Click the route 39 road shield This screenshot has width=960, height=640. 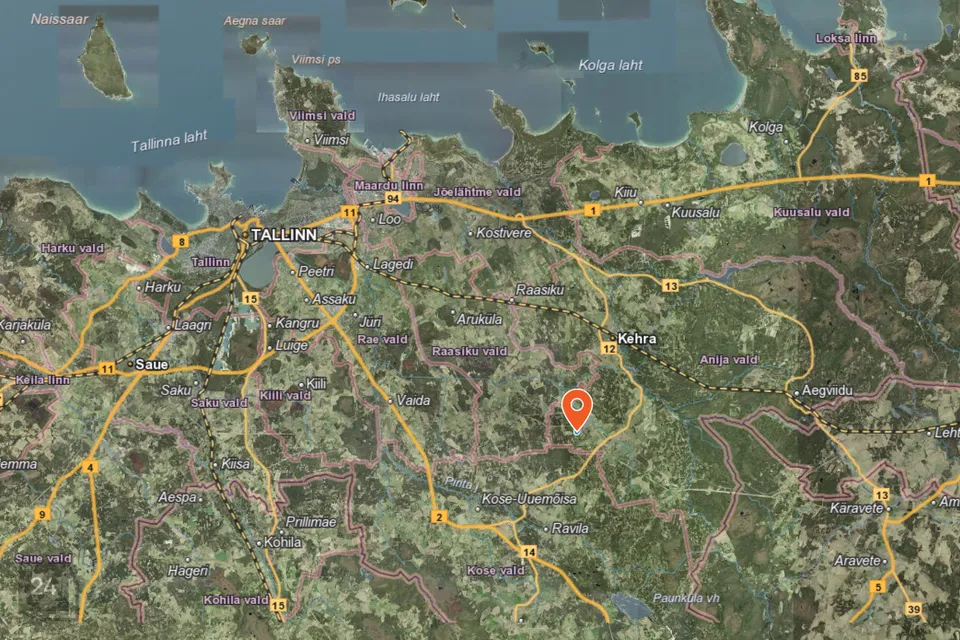point(913,609)
